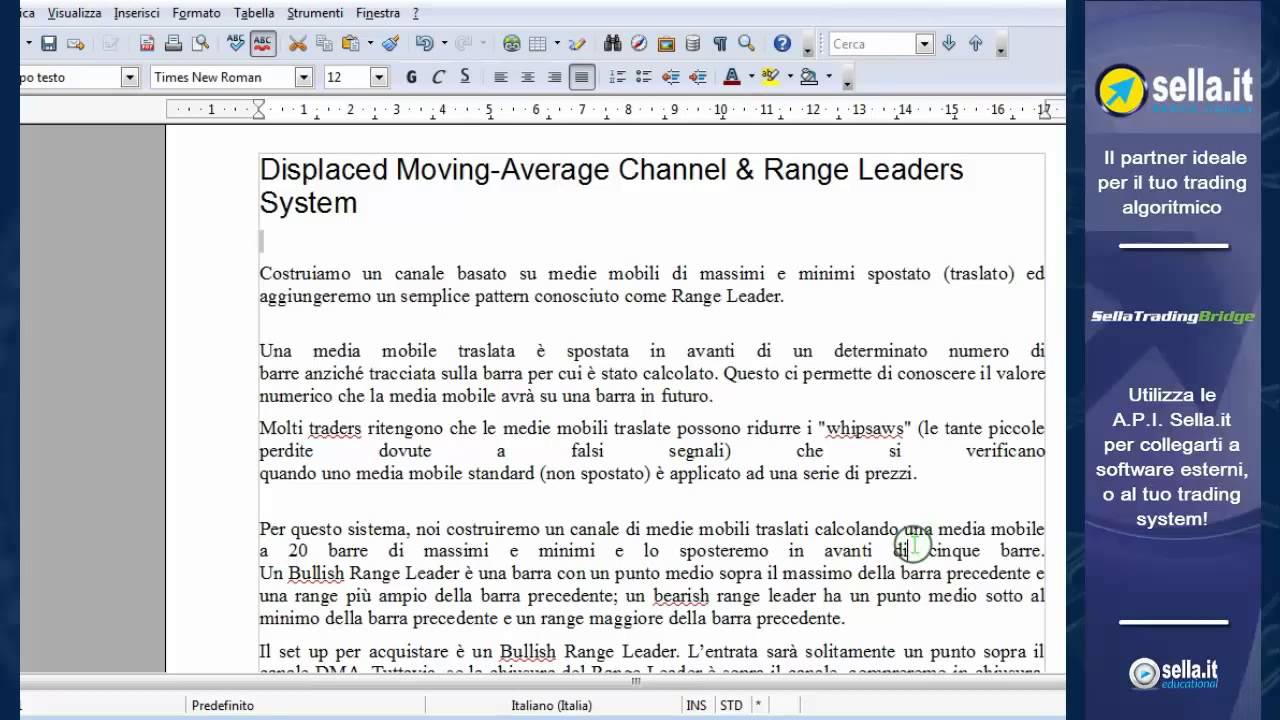Screen dimensions: 1280x720
Task: Click the Copy icon
Action: click(x=324, y=43)
